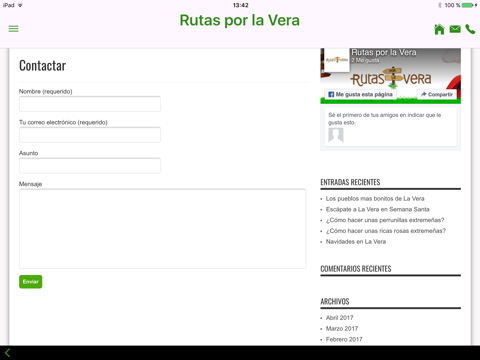Viewport: 480px width, 360px height.
Task: Open Escápate a La Vera en Semana Santa
Action: tap(378, 209)
